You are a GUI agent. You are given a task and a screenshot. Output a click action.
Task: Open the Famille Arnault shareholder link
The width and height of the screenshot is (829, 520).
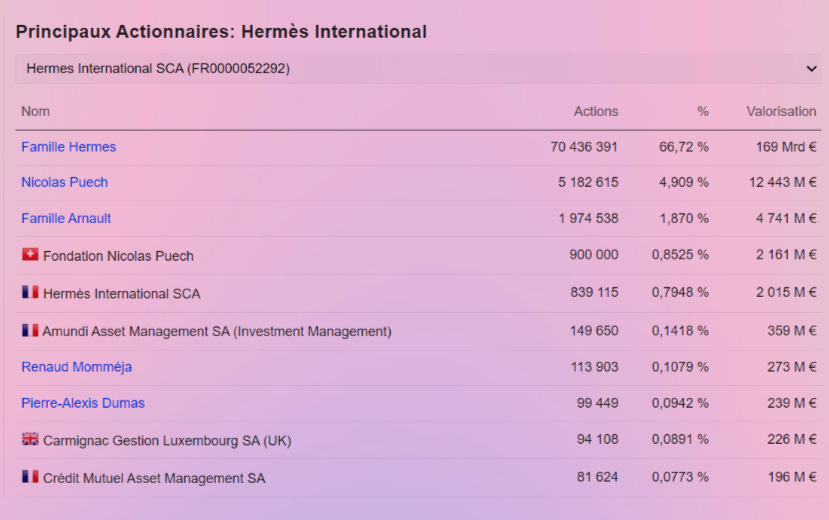(66, 218)
